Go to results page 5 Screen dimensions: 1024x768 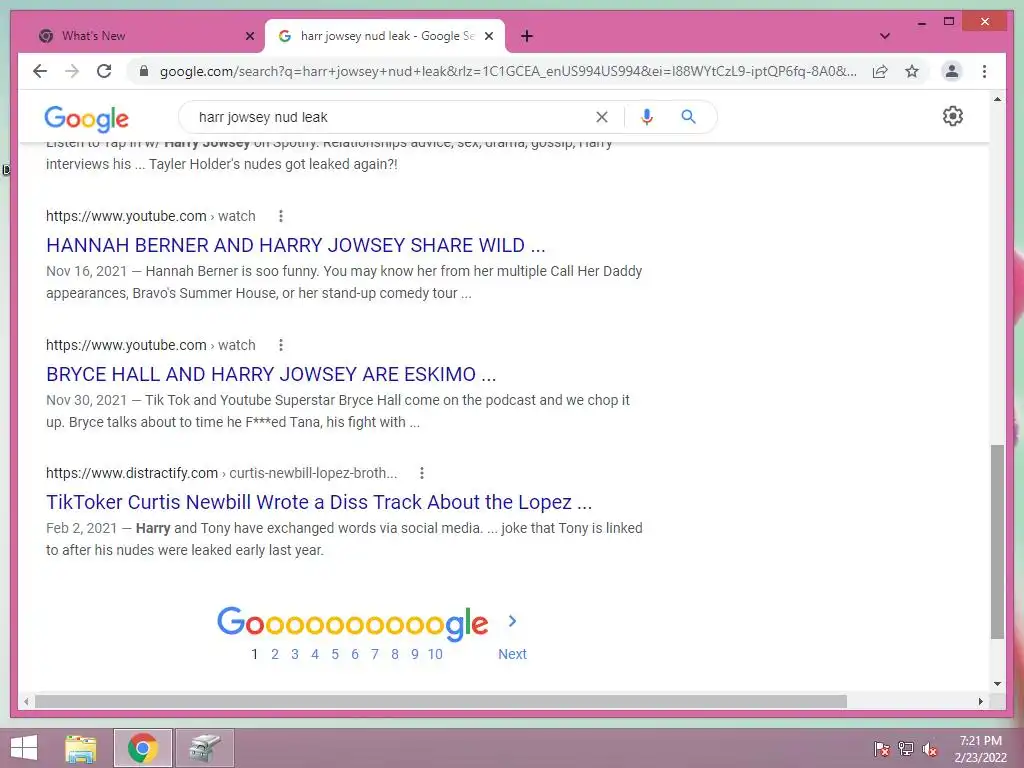335,654
